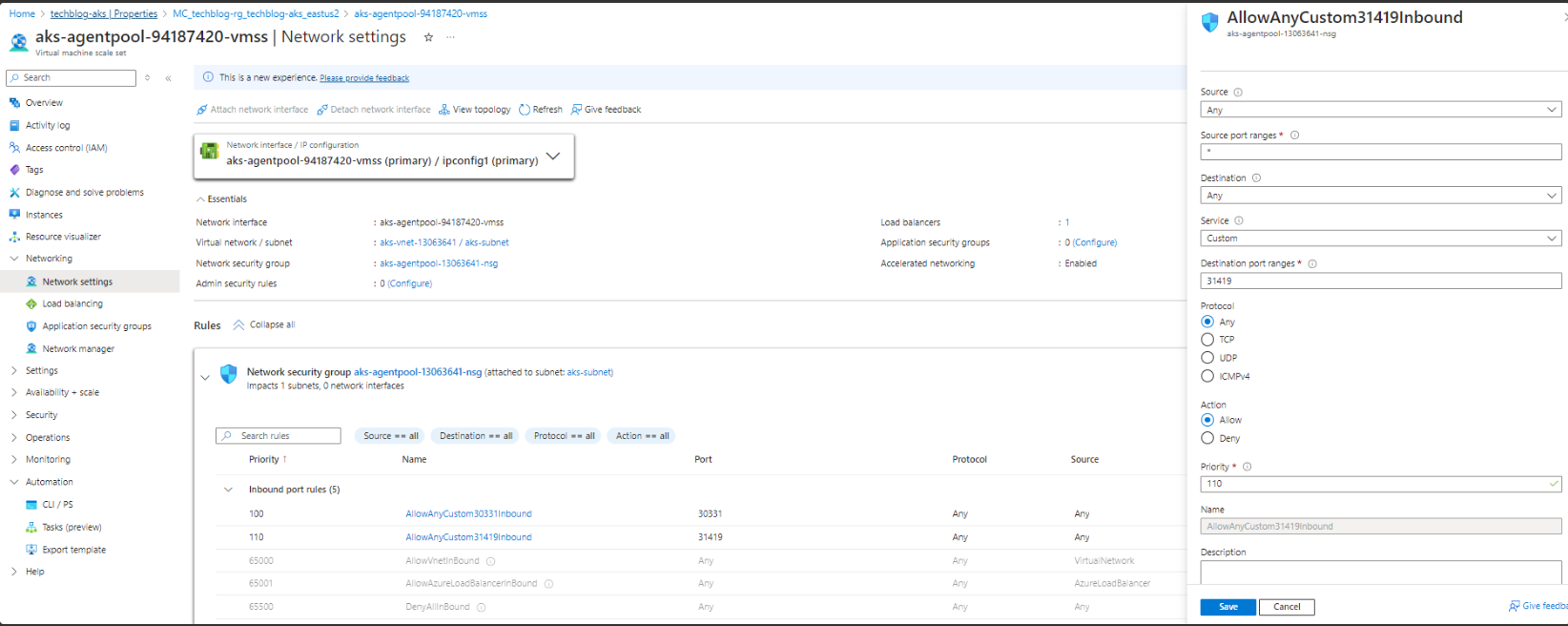Favorite this resource with the star icon
The height and width of the screenshot is (626, 1568).
coord(428,37)
